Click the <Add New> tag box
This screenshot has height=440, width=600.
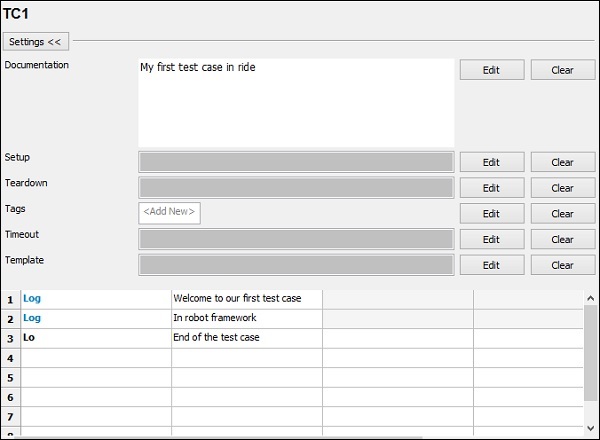point(169,212)
